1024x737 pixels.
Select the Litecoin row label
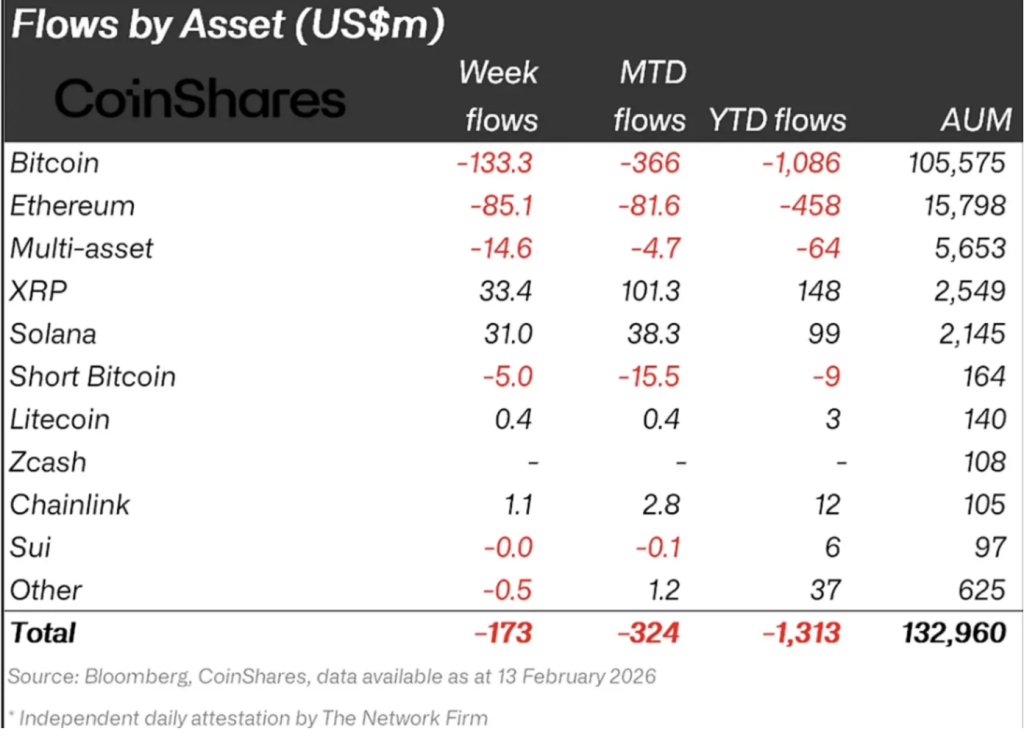click(60, 420)
